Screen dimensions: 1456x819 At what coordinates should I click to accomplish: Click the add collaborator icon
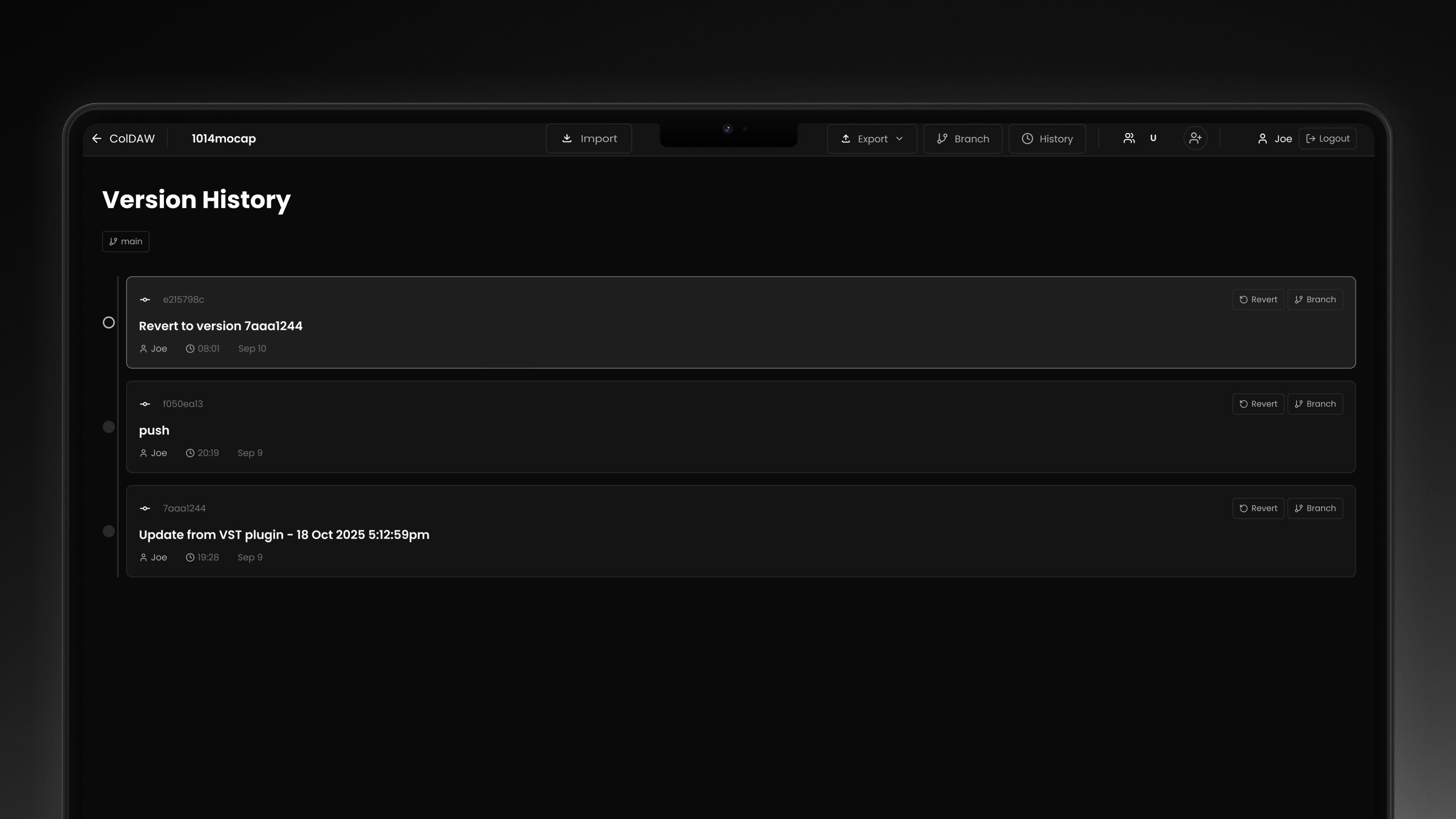(1195, 138)
